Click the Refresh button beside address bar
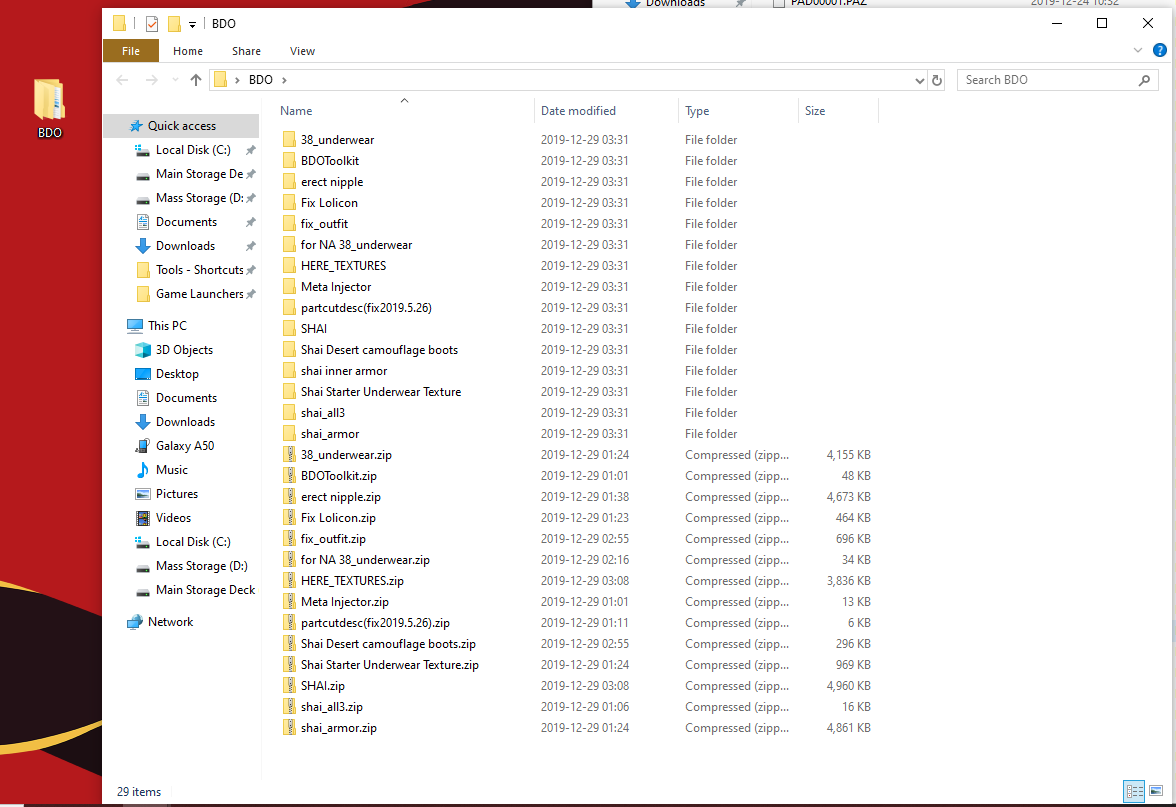Screen dimensions: 1176x807 pos(937,80)
